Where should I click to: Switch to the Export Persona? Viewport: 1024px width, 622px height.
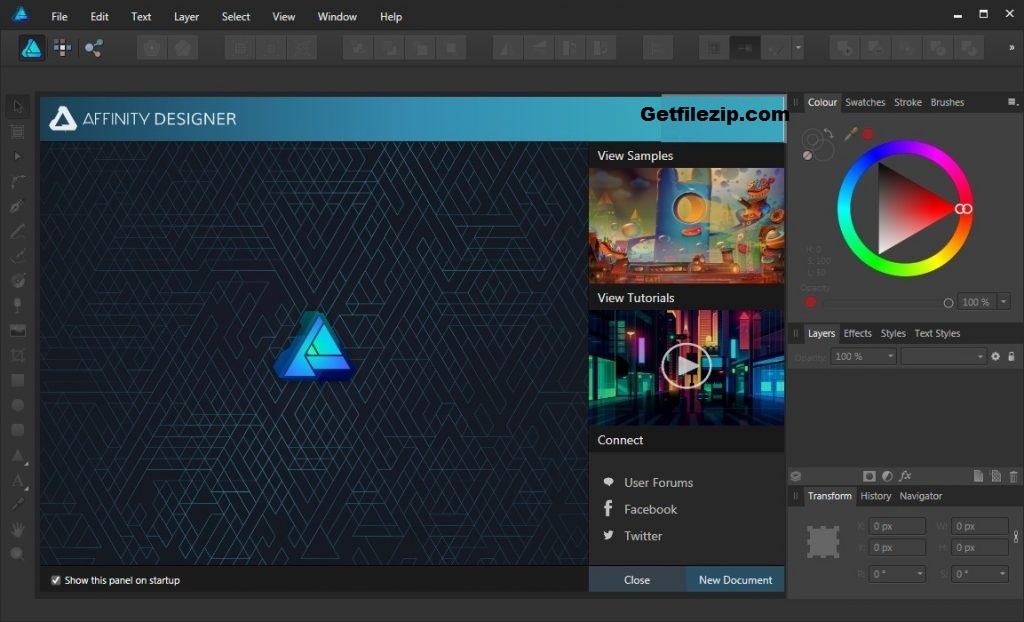tap(95, 47)
